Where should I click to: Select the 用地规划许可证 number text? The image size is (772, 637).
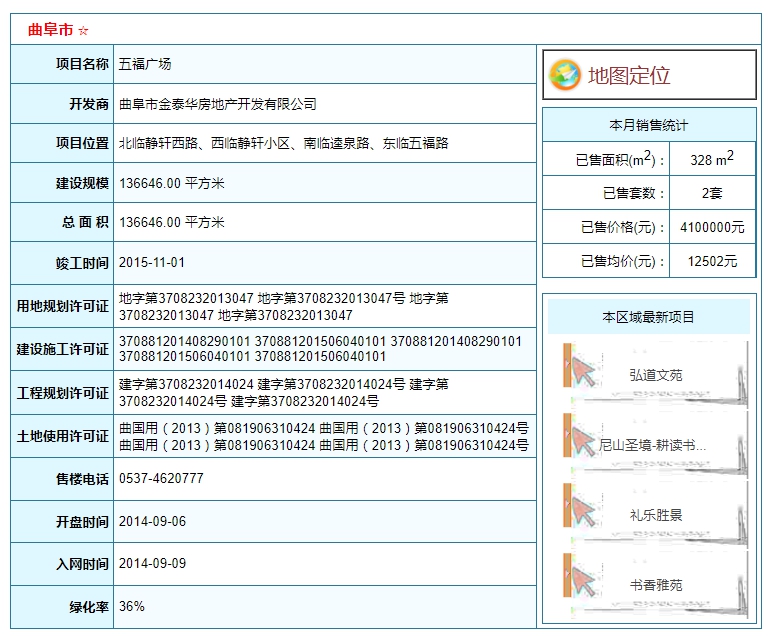(x=284, y=306)
